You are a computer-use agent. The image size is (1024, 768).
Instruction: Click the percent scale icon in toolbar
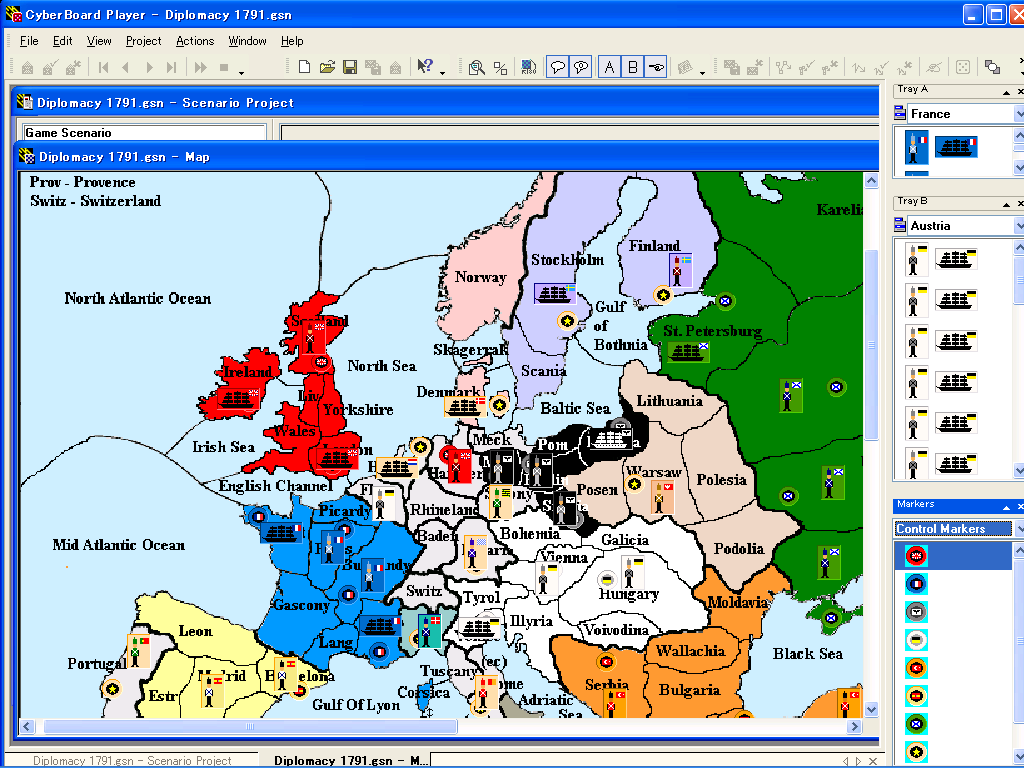tap(500, 67)
